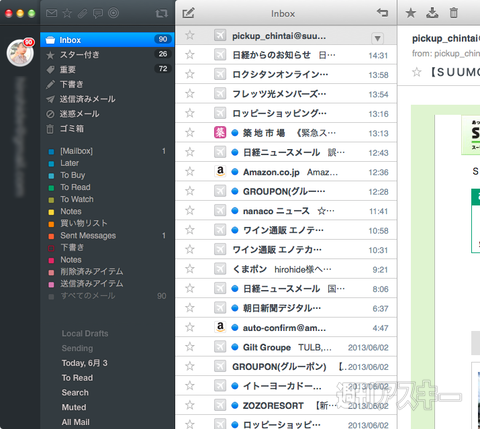480x429 pixels.
Task: Open the account avatar with the 90 badge
Action: 20,53
